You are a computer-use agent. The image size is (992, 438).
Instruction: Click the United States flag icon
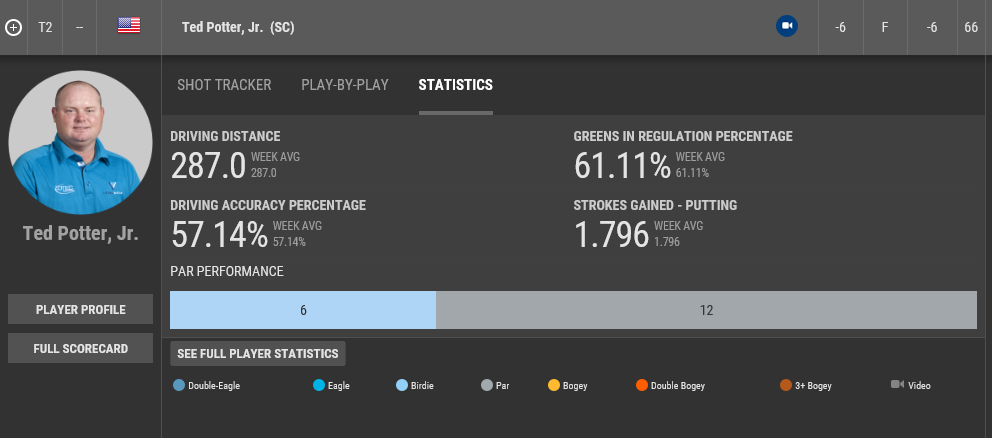129,27
